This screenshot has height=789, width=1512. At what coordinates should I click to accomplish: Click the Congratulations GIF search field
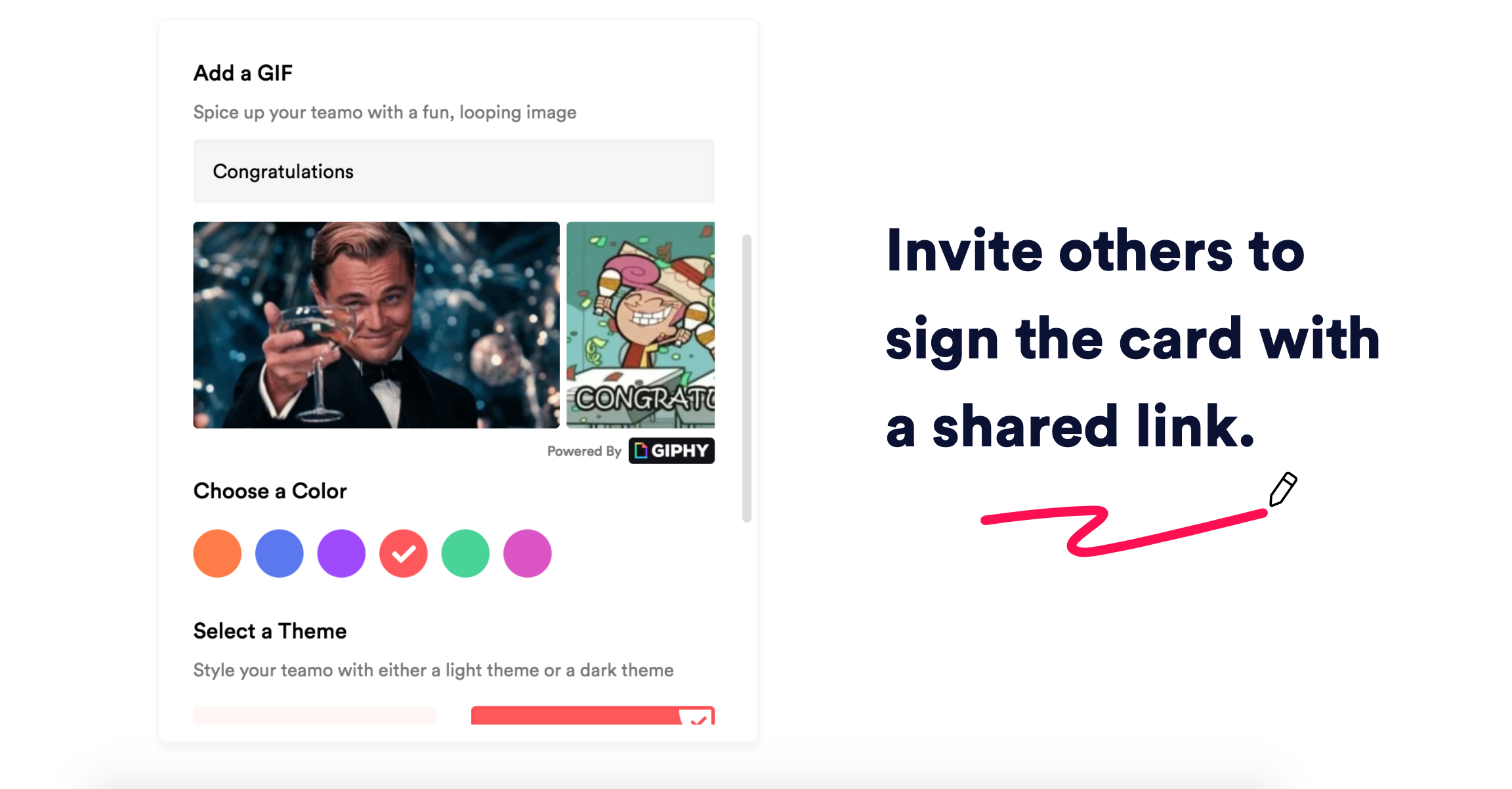[x=453, y=171]
